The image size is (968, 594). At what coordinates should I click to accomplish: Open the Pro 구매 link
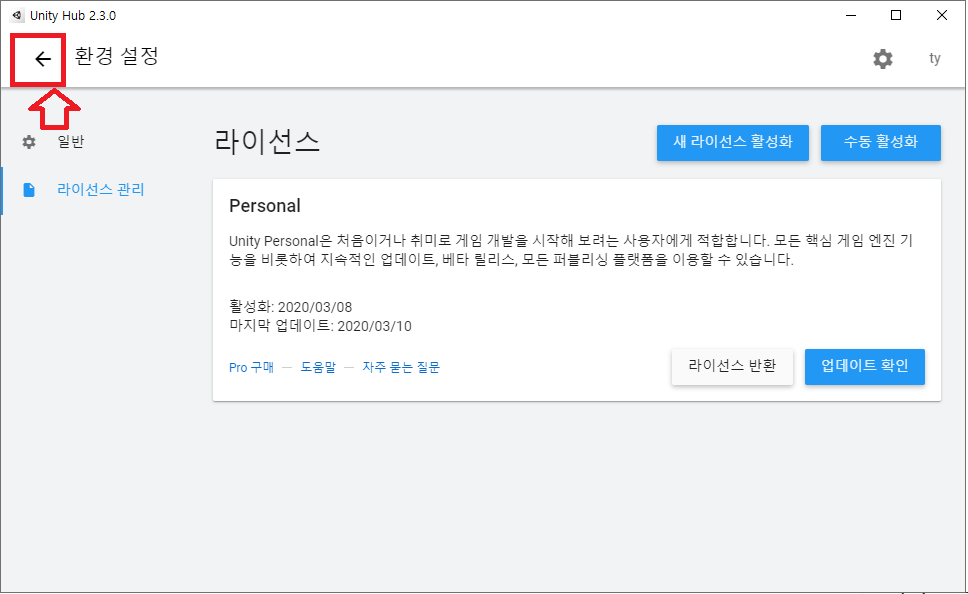pyautogui.click(x=251, y=367)
